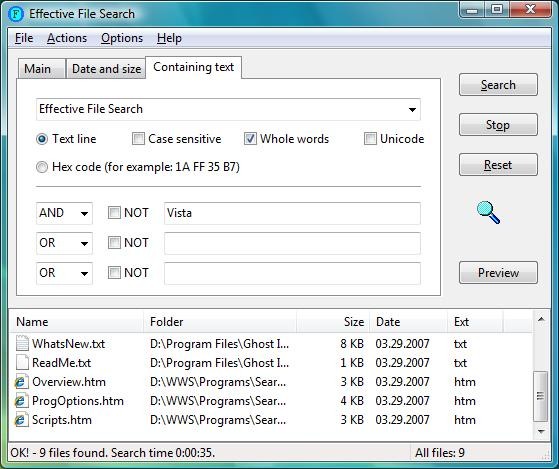Uncheck the Whole words checkbox
559x469 pixels.
[250, 139]
